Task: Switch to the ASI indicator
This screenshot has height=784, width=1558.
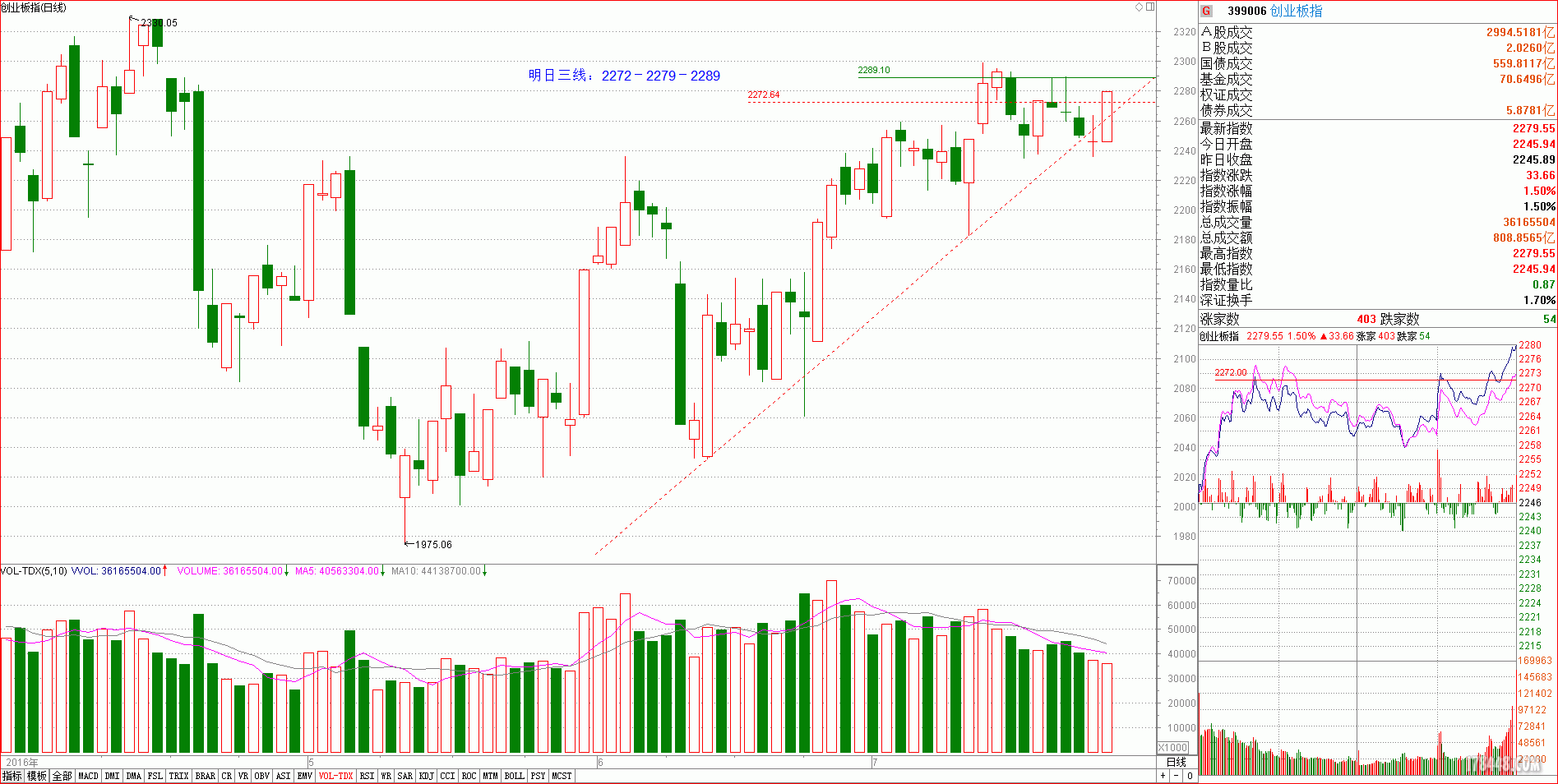Action: click(284, 776)
